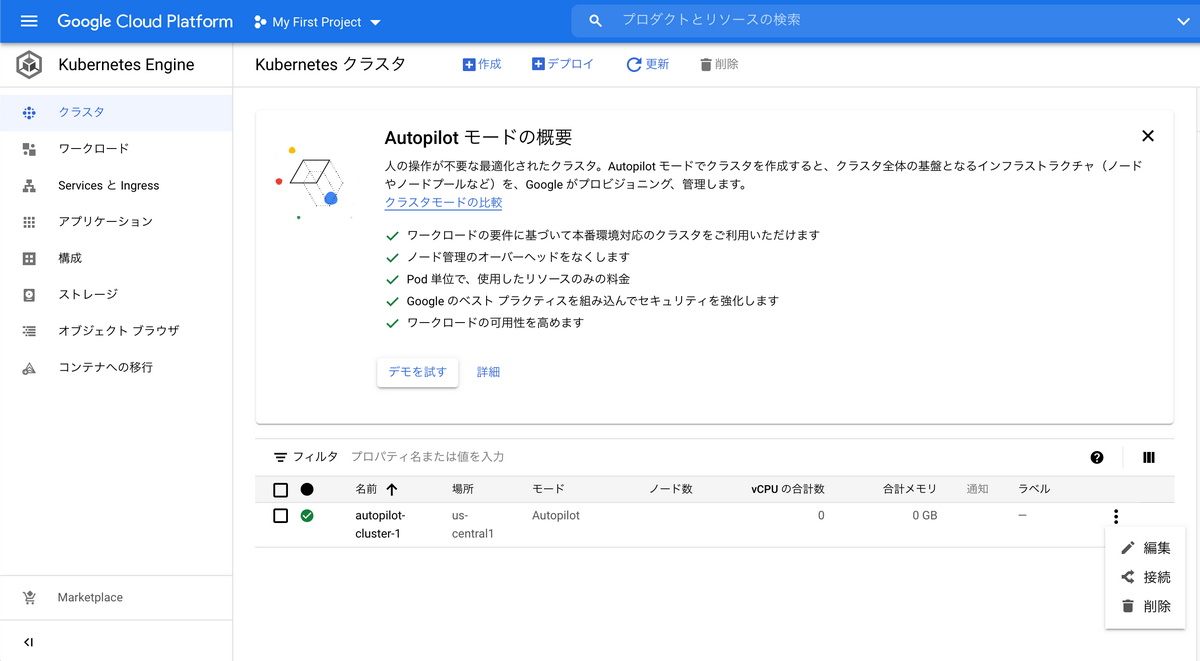This screenshot has width=1200, height=661.
Task: Click the Google Cloud Platform title
Action: [x=145, y=21]
